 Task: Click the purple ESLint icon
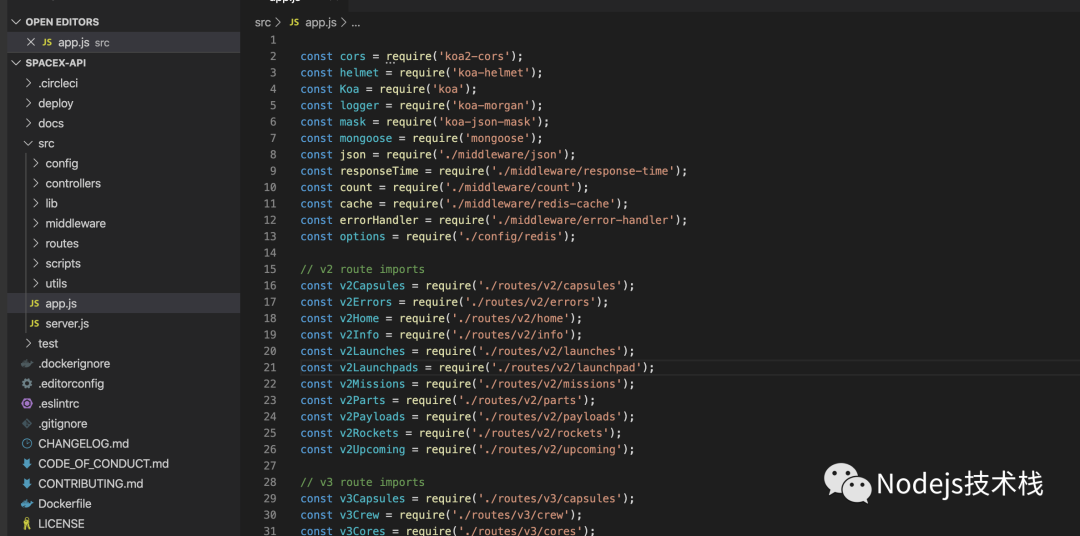(27, 403)
